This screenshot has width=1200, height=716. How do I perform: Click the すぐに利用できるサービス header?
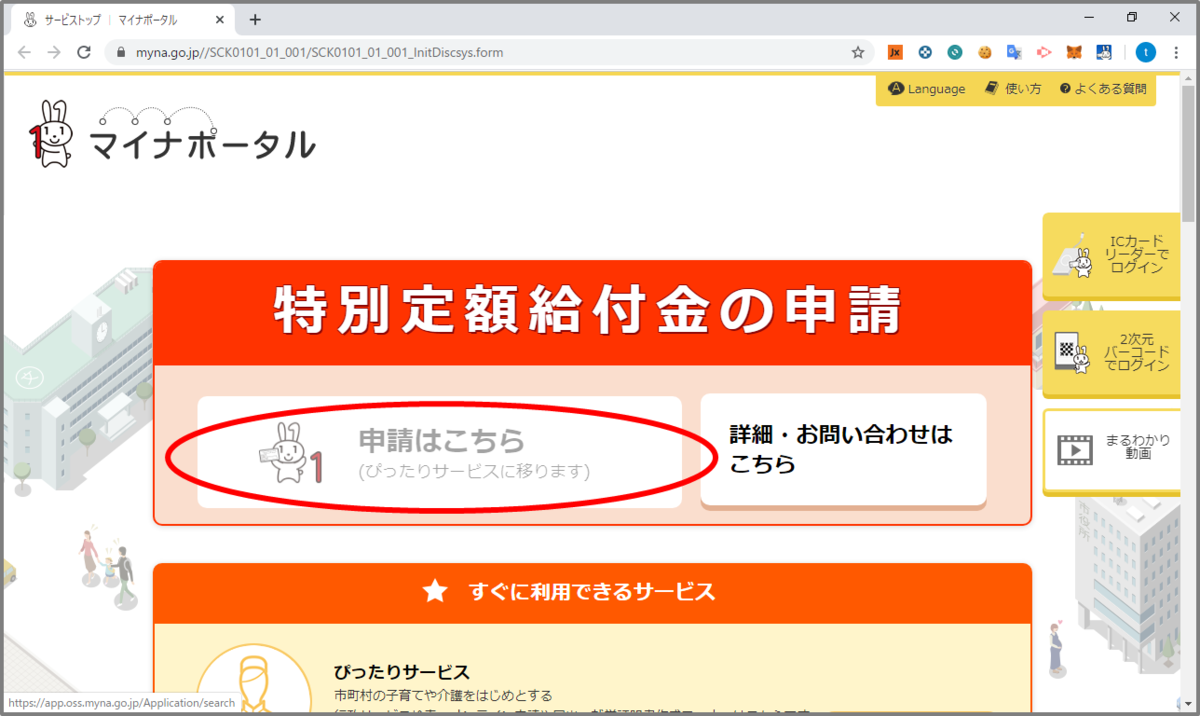(x=592, y=592)
